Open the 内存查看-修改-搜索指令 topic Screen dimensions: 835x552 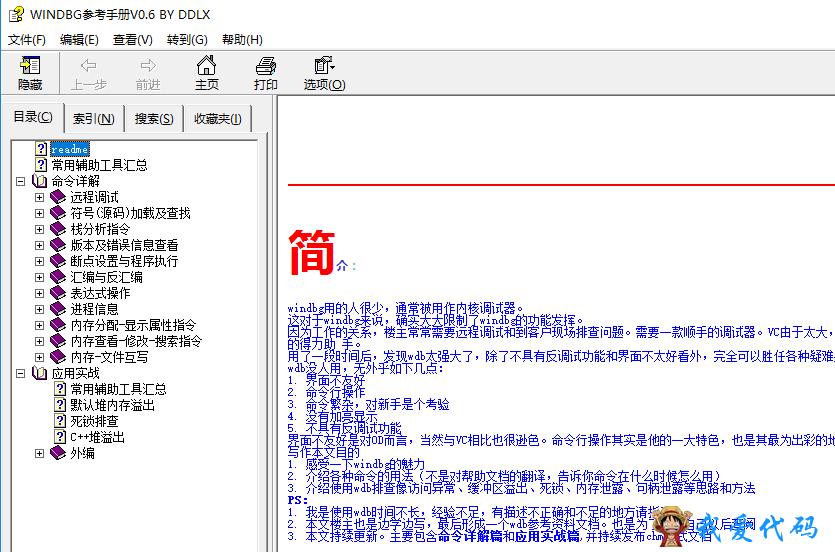coord(136,341)
